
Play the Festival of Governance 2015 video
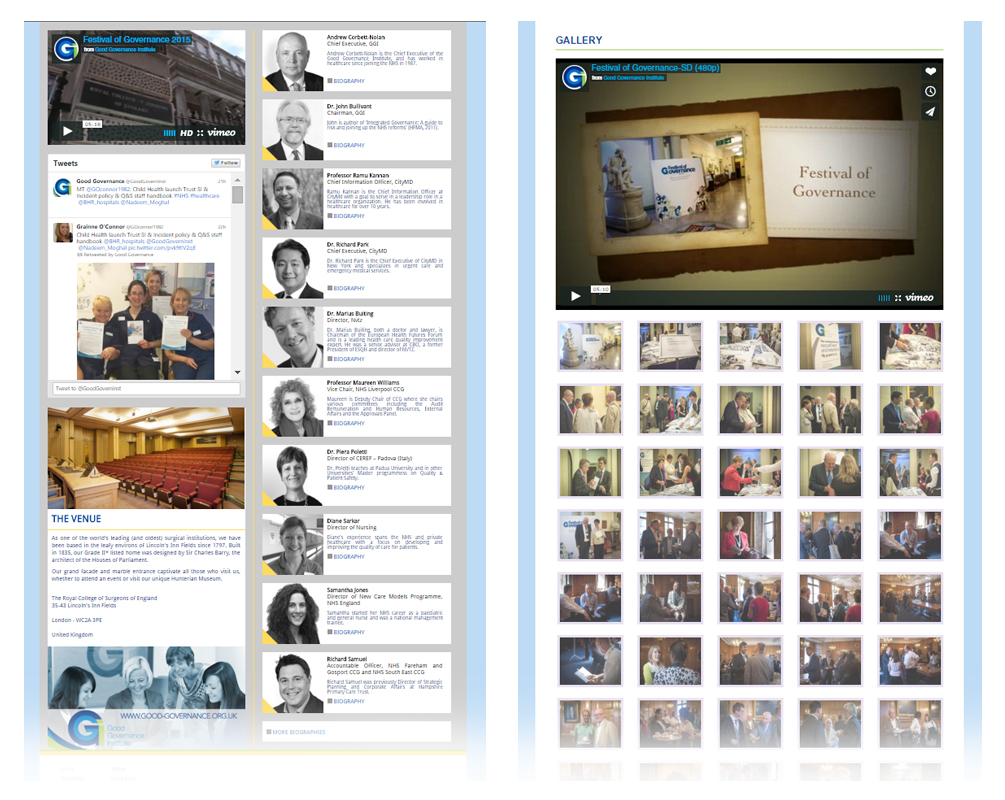(68, 131)
